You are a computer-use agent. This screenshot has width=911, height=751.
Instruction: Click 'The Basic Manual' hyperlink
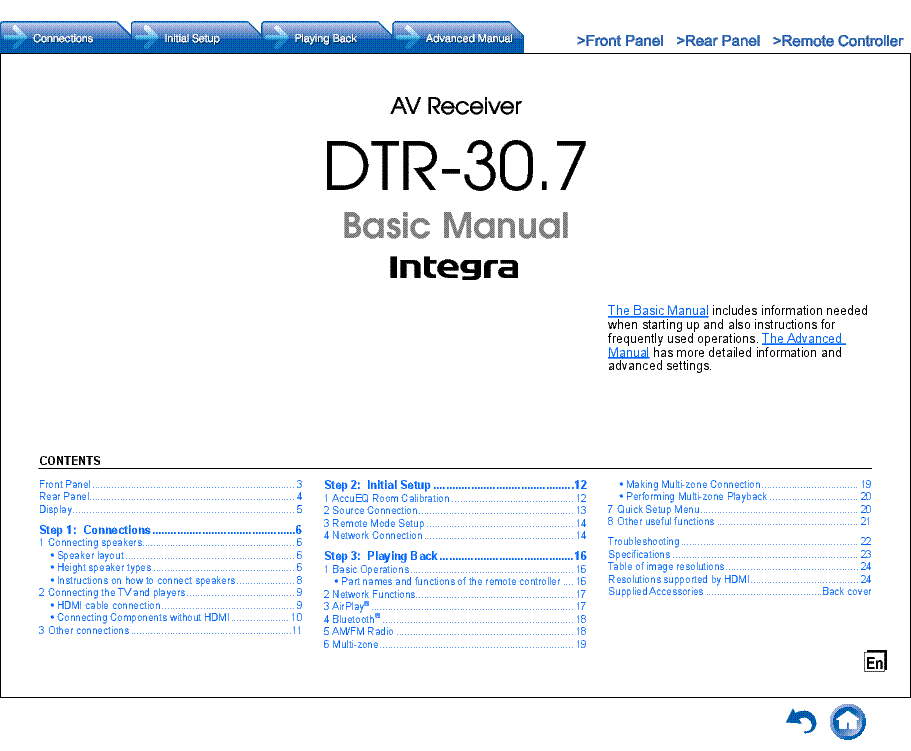(657, 311)
